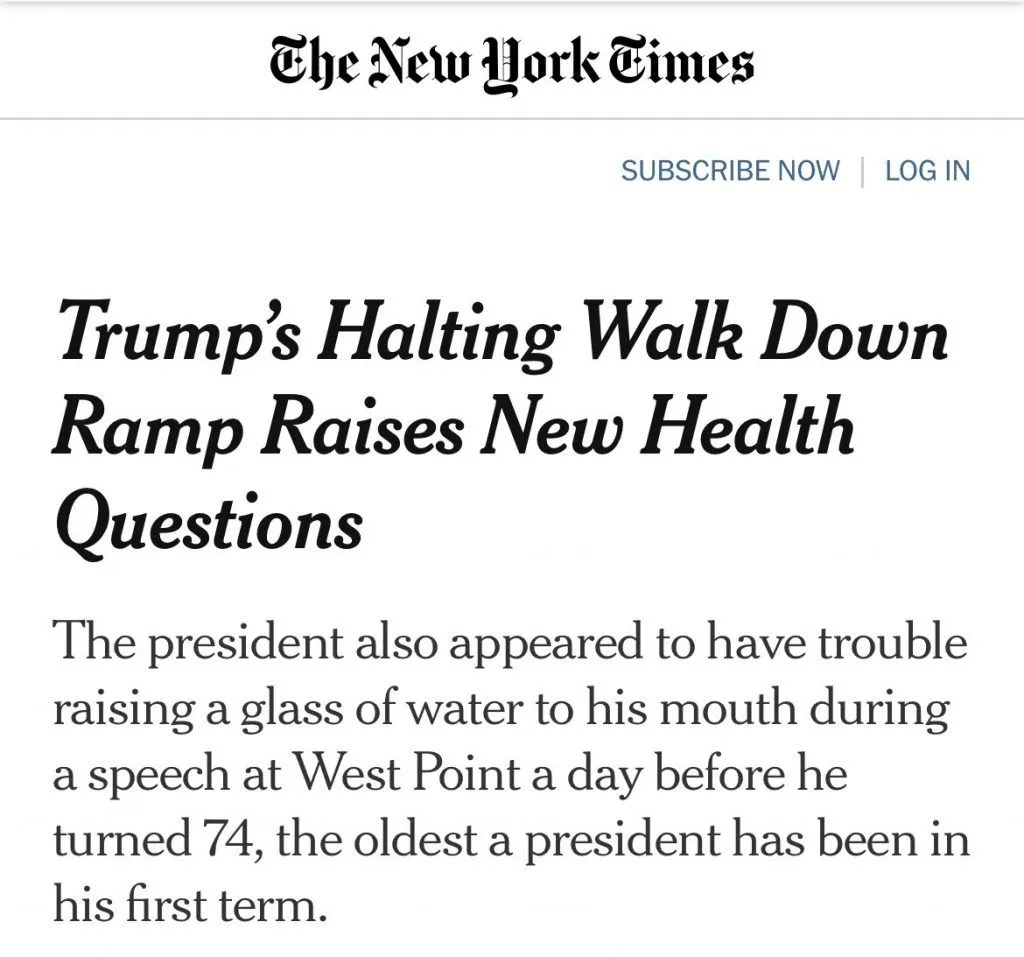
Task: Click the divider between Subscribe and Log In
Action: tap(863, 171)
